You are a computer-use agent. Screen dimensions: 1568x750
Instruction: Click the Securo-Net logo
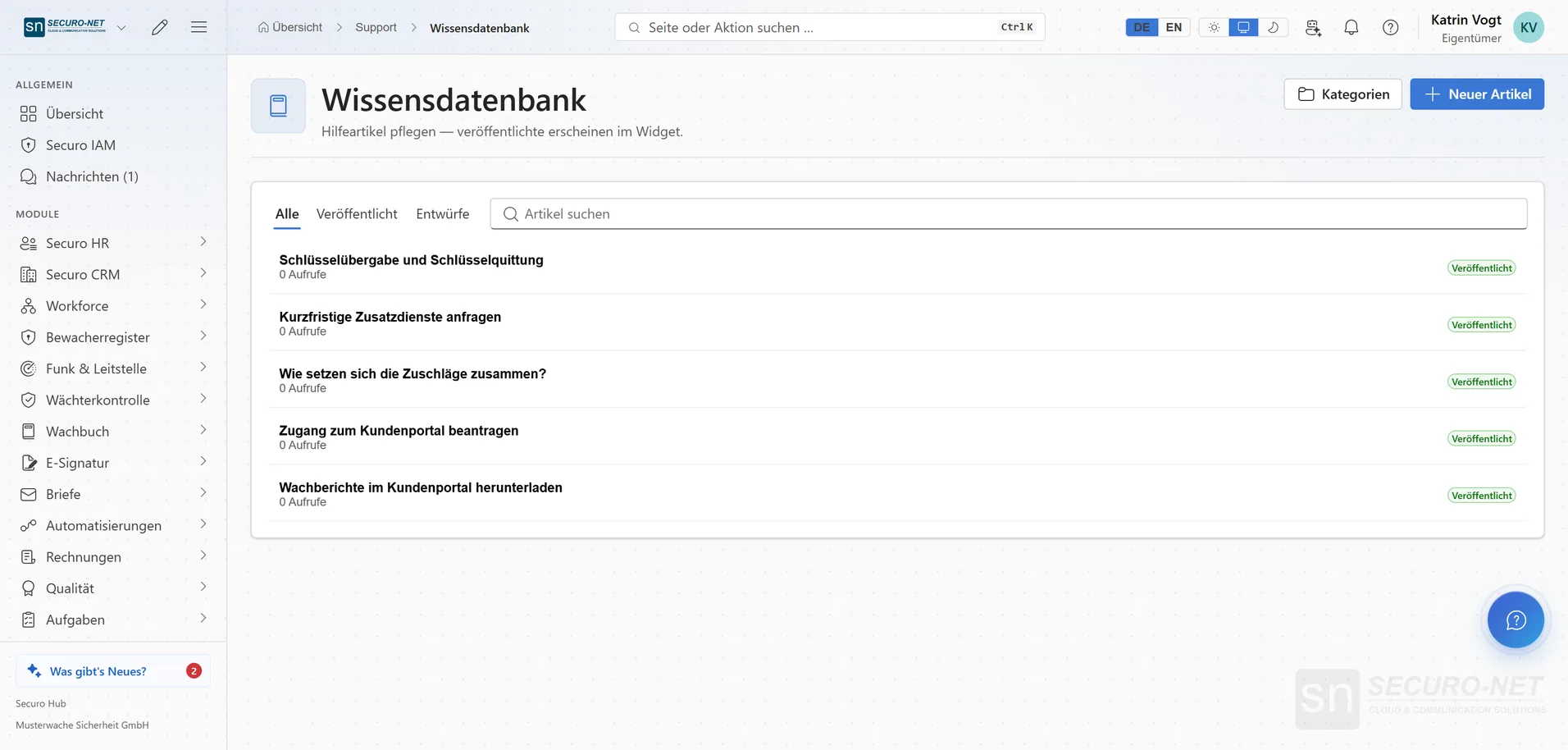(65, 27)
